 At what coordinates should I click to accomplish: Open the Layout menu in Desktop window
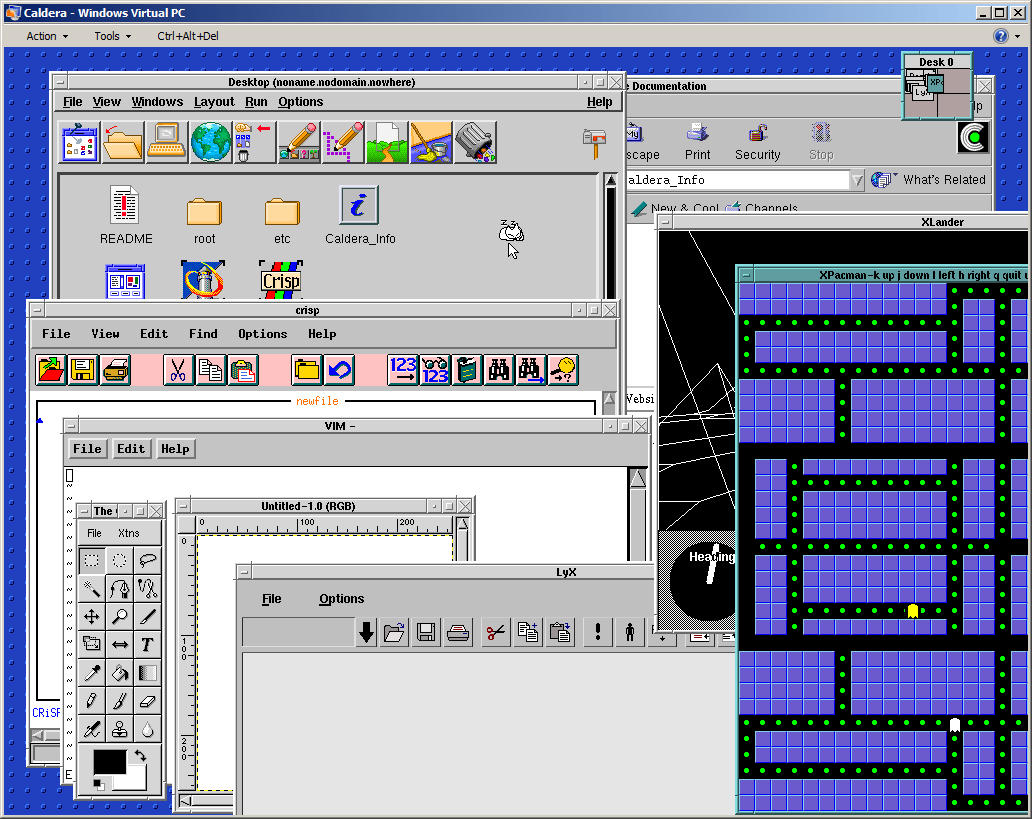pyautogui.click(x=214, y=102)
